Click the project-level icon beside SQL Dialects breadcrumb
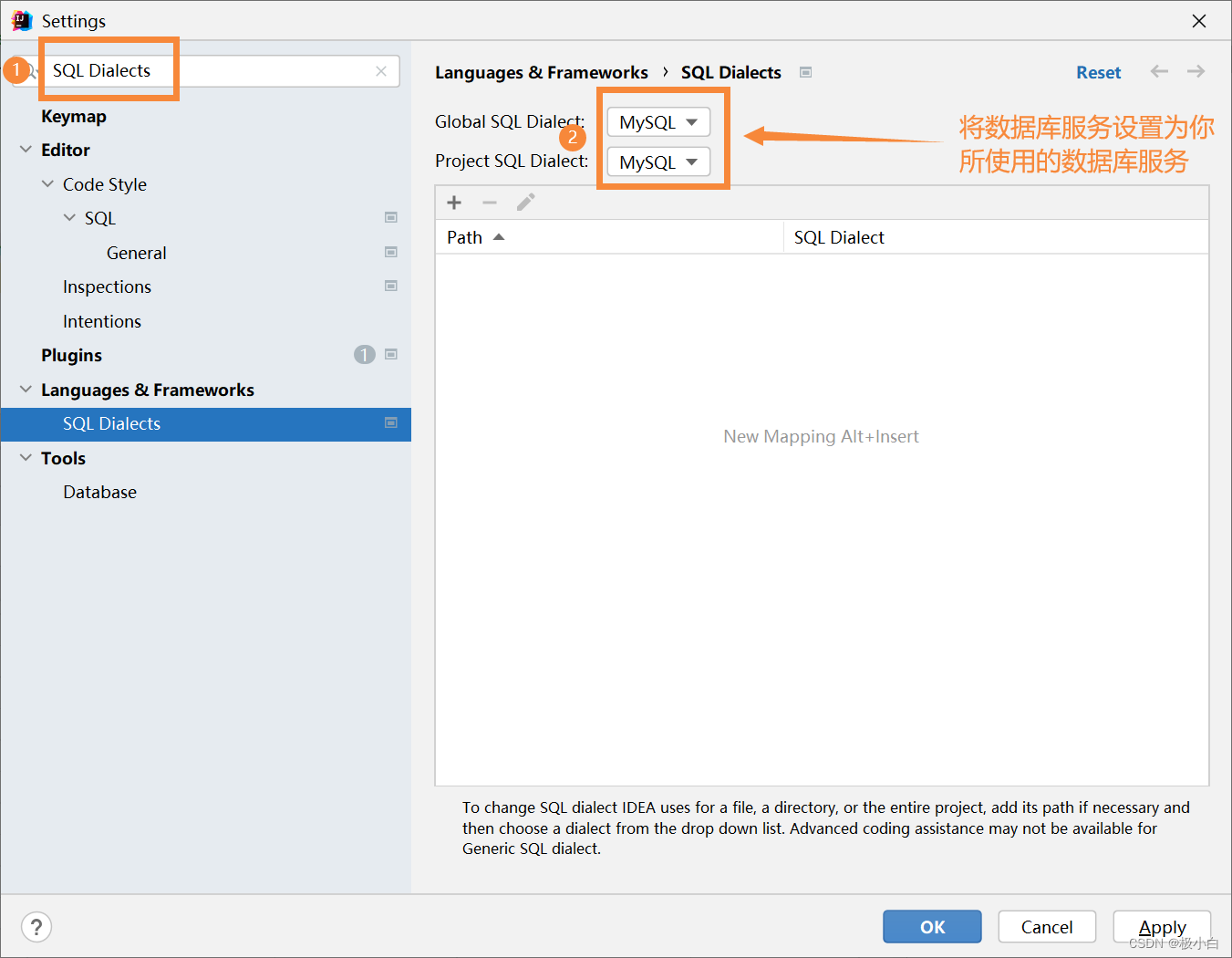This screenshot has width=1232, height=958. [805, 72]
